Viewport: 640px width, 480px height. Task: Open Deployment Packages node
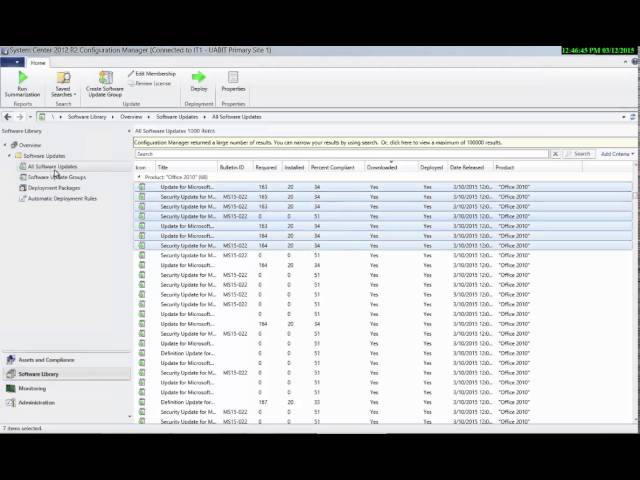pos(53,188)
